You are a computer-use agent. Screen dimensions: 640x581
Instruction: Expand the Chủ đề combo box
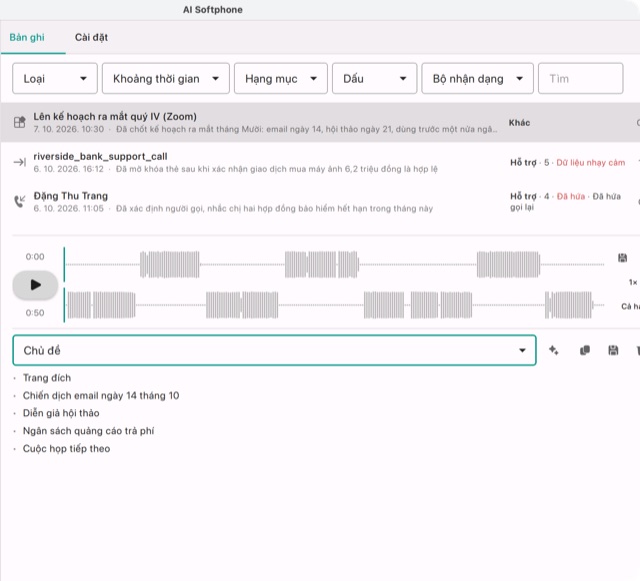(x=274, y=350)
